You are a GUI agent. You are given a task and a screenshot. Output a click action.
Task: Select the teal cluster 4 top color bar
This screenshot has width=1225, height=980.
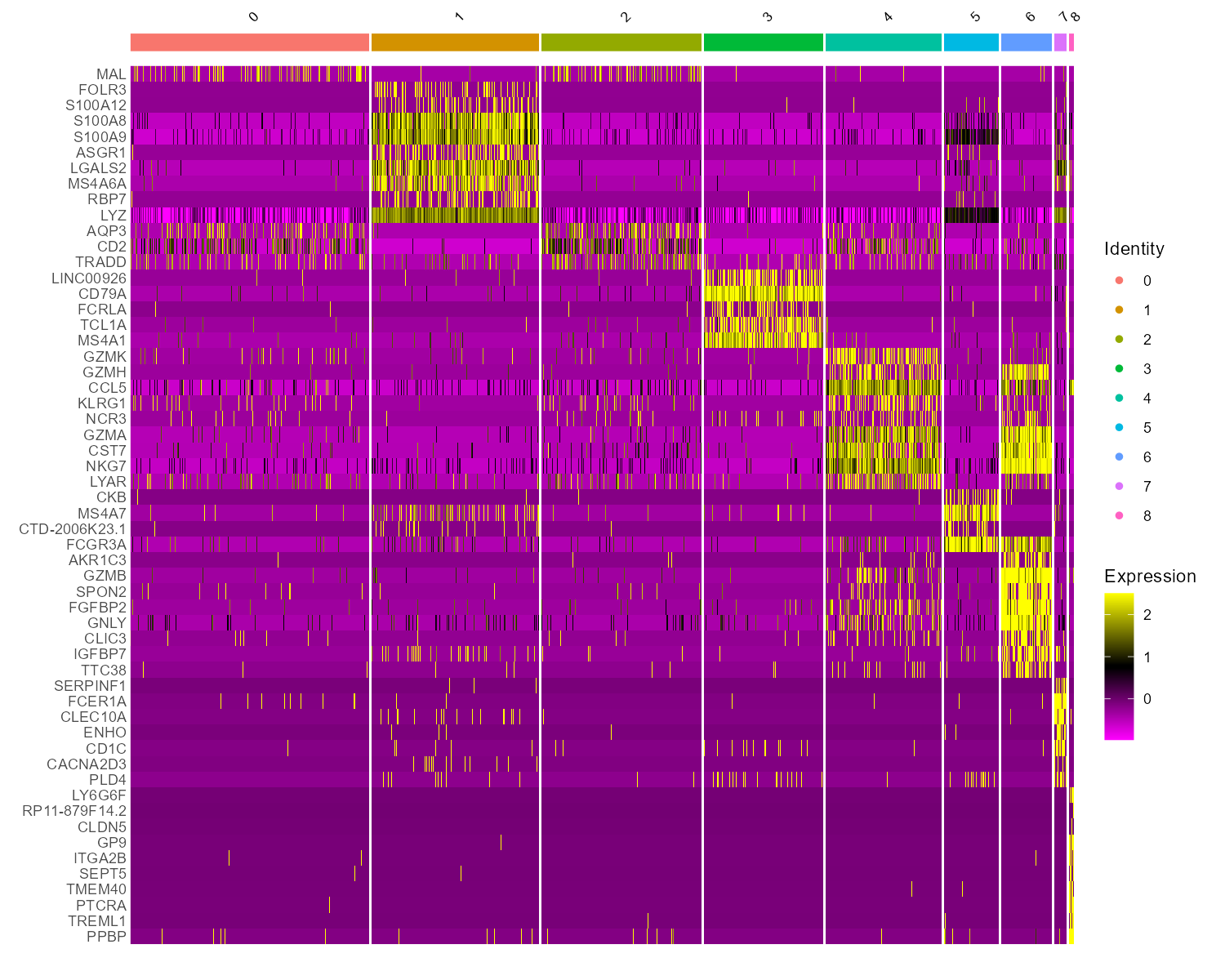point(884,42)
